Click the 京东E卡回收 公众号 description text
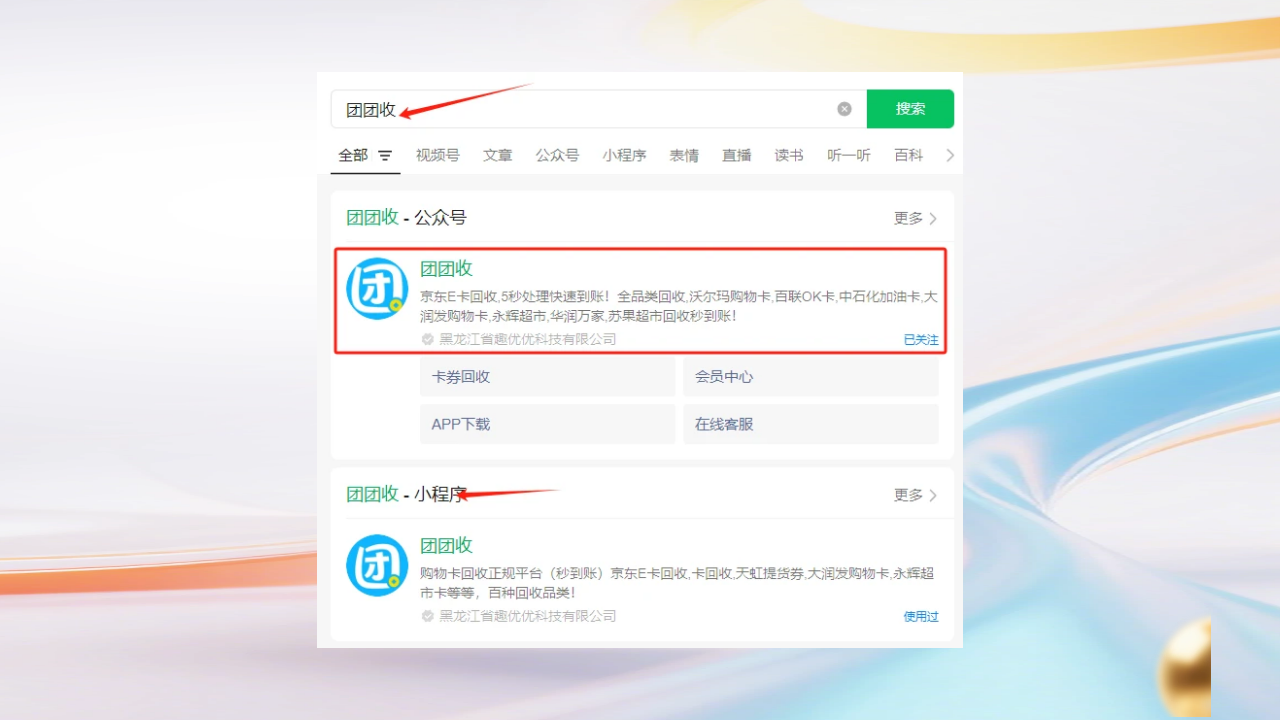The width and height of the screenshot is (1280, 720). (x=679, y=306)
